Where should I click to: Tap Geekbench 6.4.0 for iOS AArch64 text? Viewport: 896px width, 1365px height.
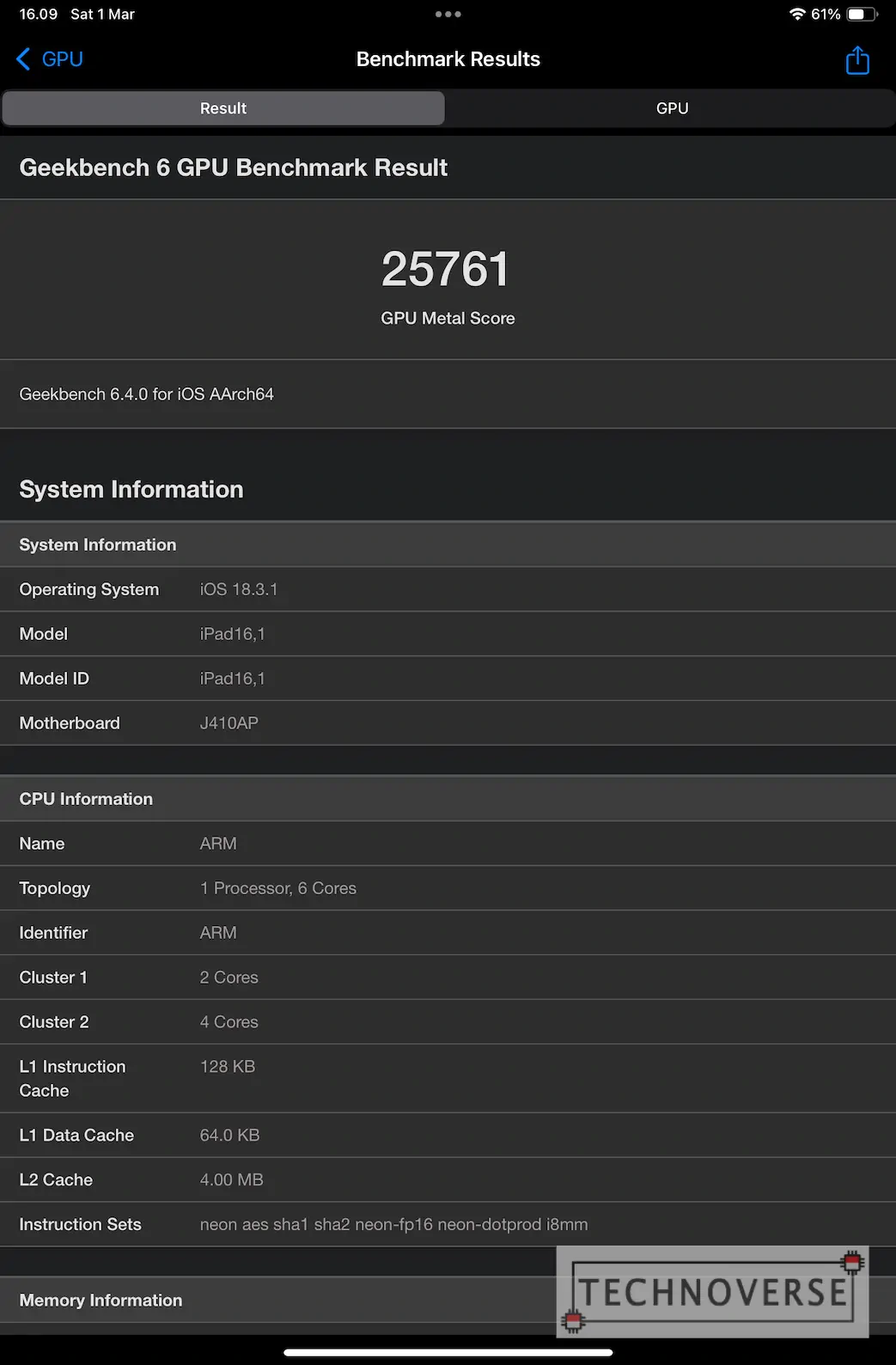click(147, 394)
